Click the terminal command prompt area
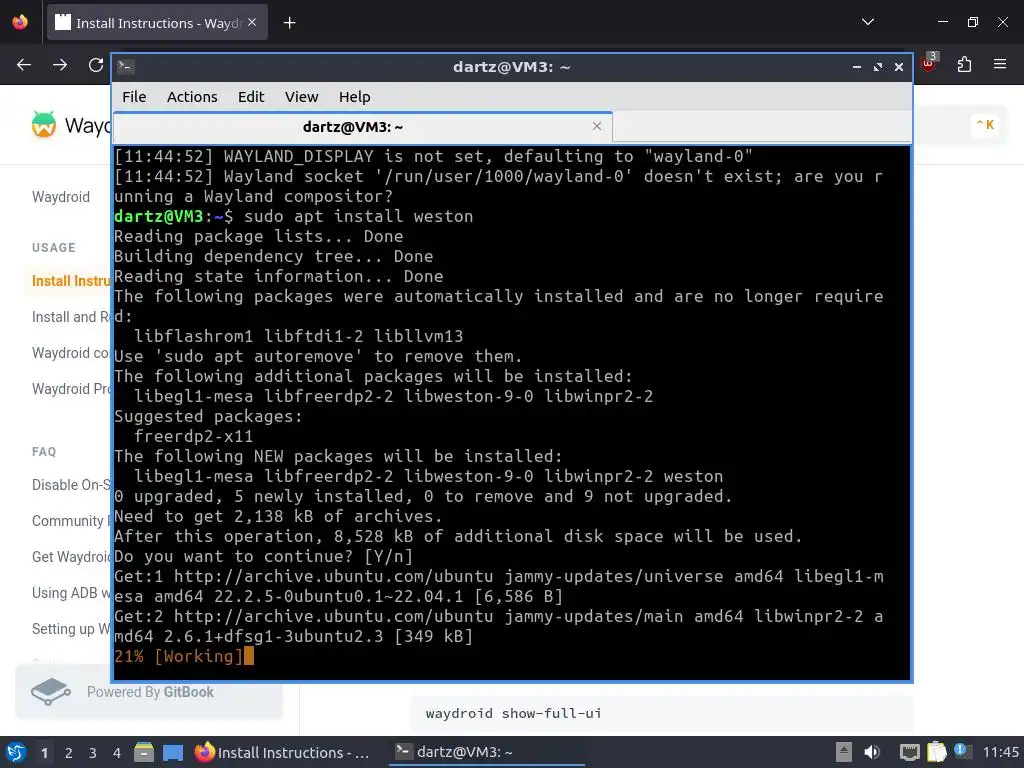1024x768 pixels. click(x=512, y=413)
